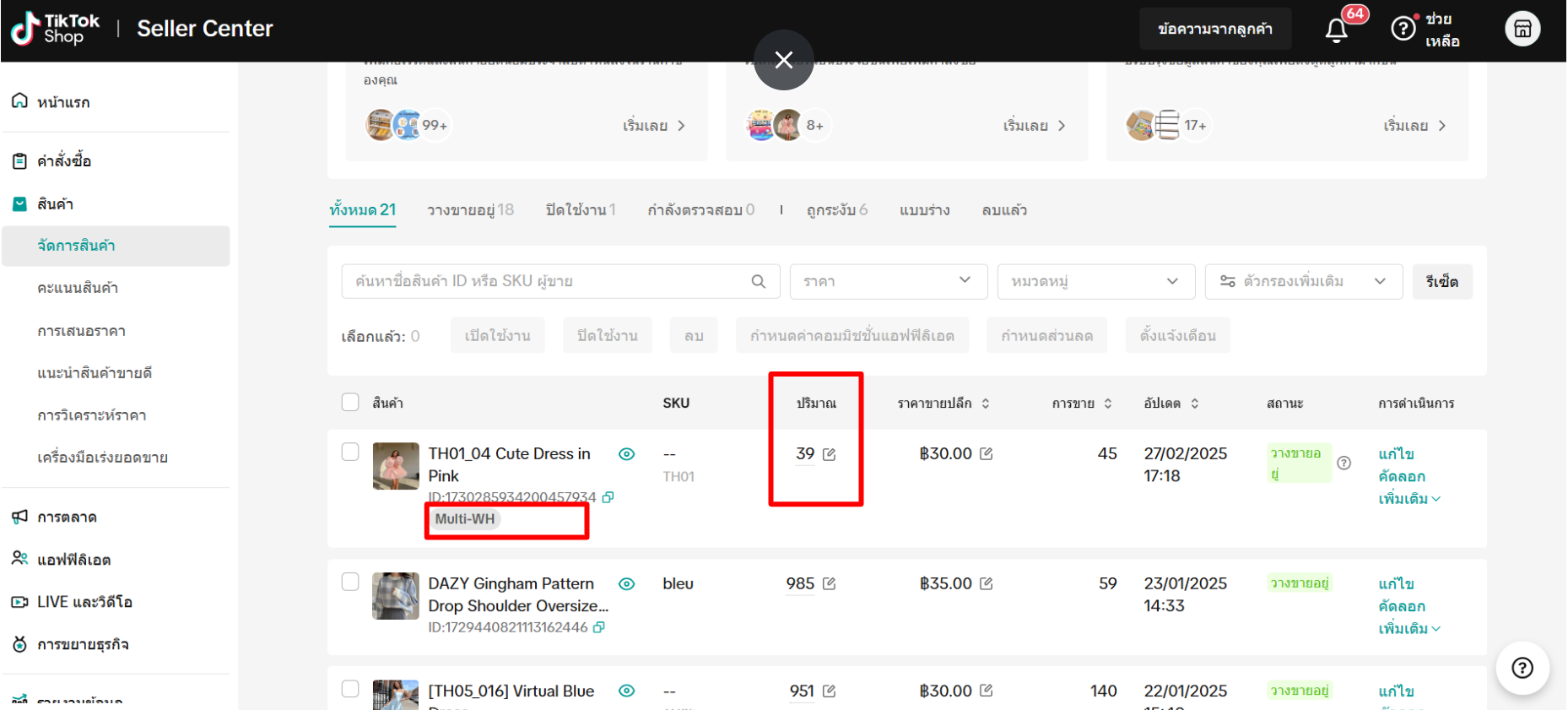Expand เพิ่มเติม for TH01_04 Cute Dress
Screen dimensions: 1568x710
[1409, 499]
